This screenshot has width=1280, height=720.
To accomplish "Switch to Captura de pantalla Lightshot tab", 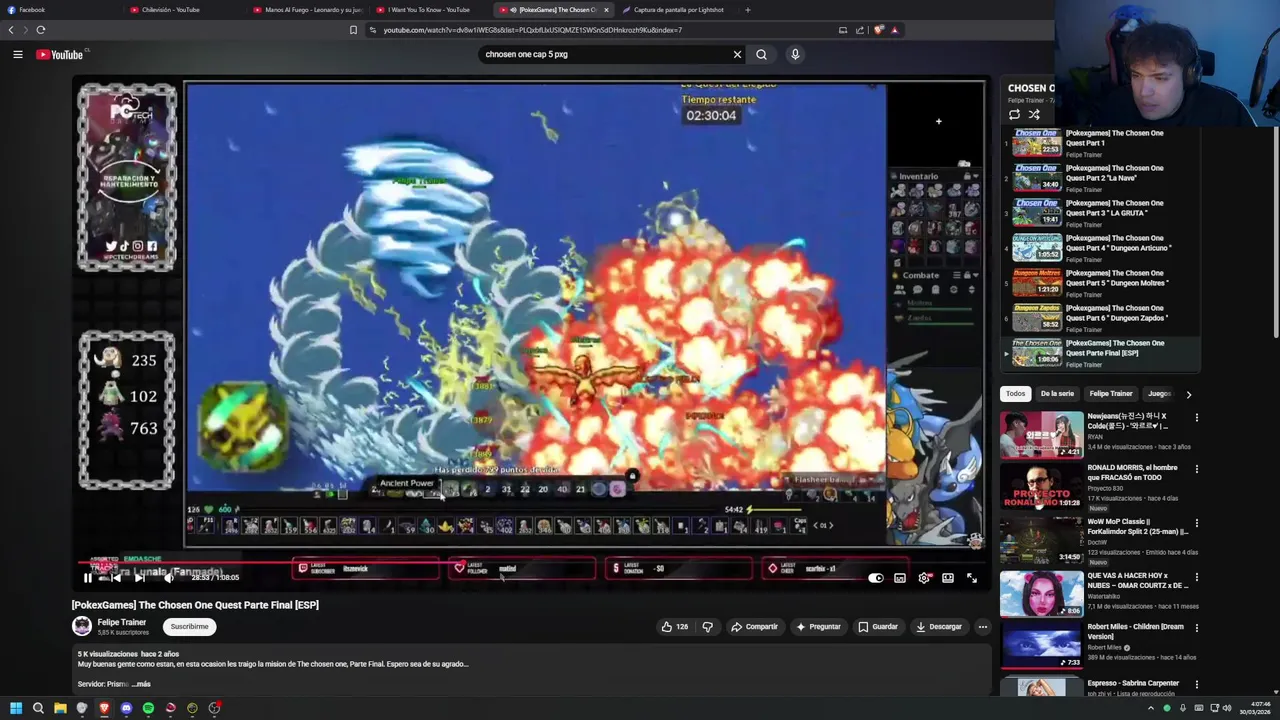I will (678, 10).
